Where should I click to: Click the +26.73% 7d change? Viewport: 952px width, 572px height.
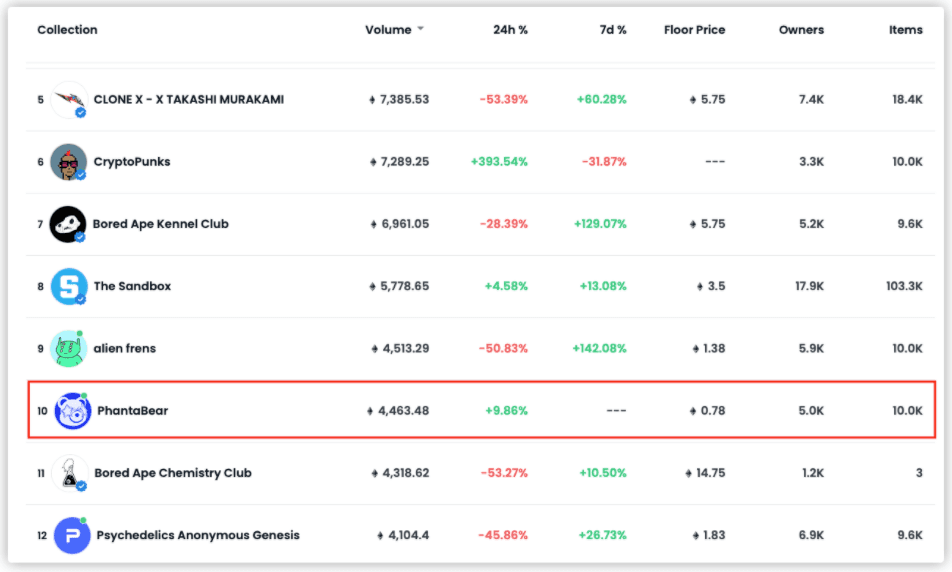click(x=602, y=536)
